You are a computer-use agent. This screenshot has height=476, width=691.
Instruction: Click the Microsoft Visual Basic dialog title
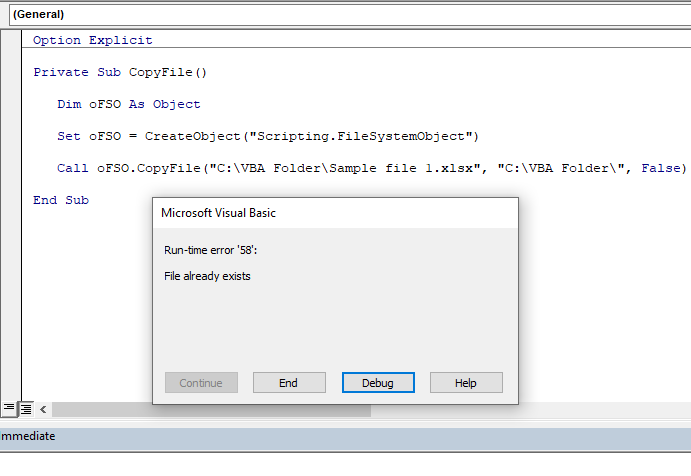click(218, 213)
